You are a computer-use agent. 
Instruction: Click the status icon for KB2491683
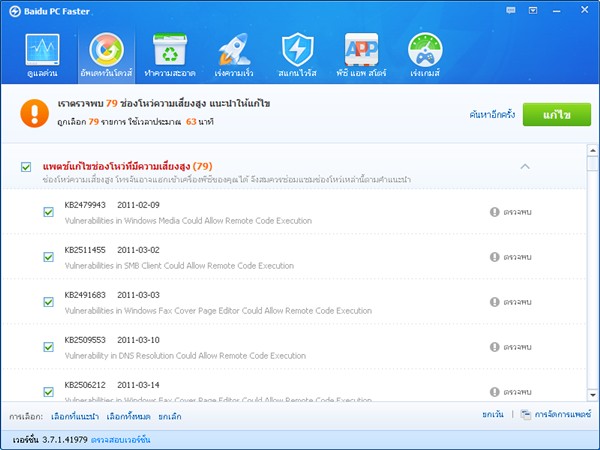[495, 302]
